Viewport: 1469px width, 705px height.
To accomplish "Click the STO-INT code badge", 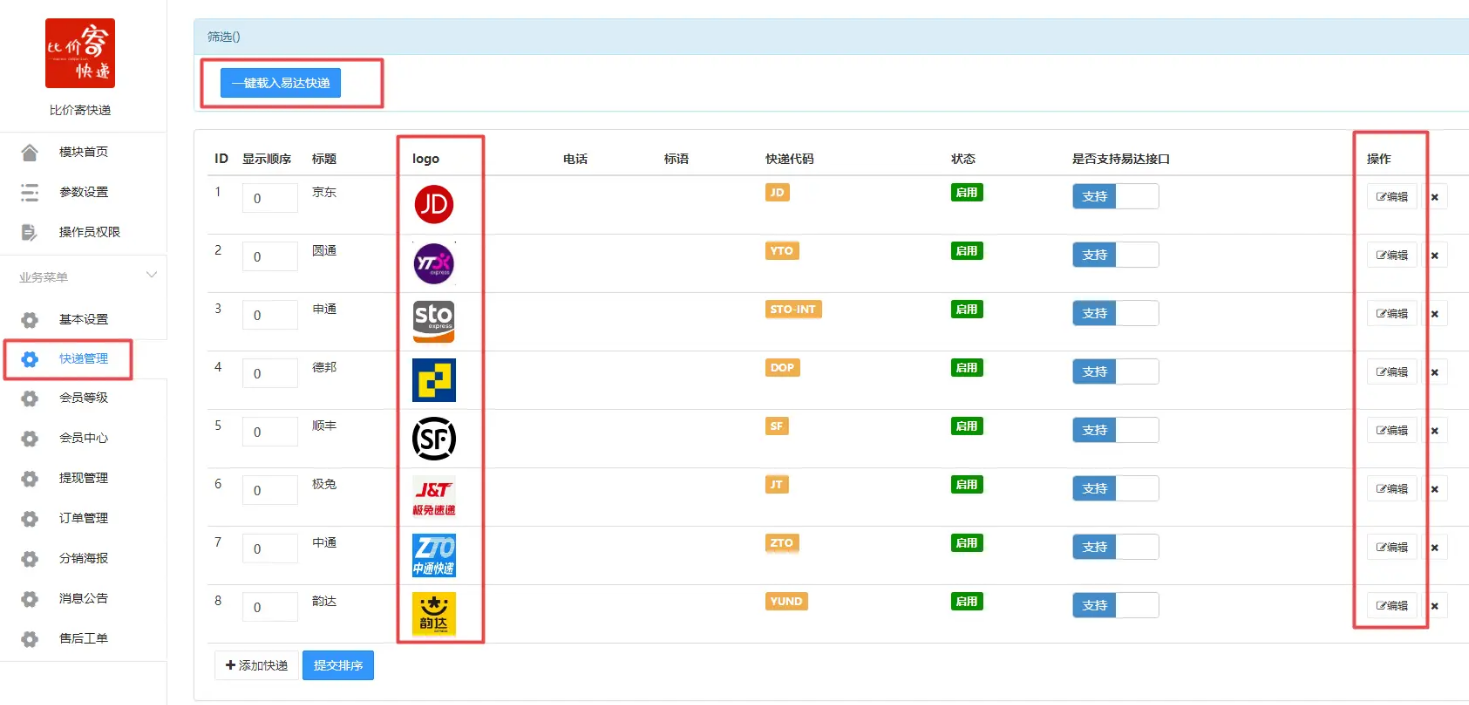I will (793, 309).
